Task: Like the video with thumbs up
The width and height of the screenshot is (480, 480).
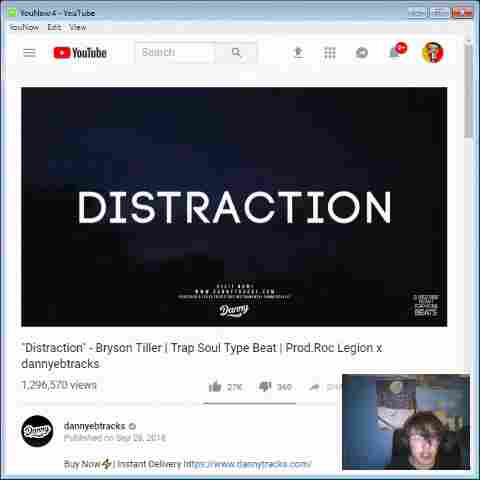Action: [x=215, y=386]
